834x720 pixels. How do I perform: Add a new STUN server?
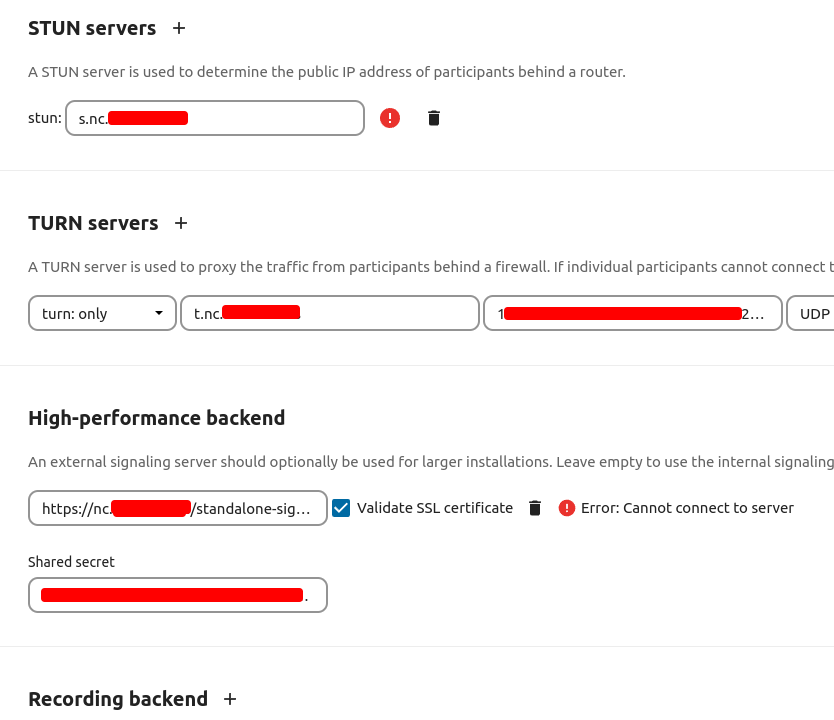[178, 28]
